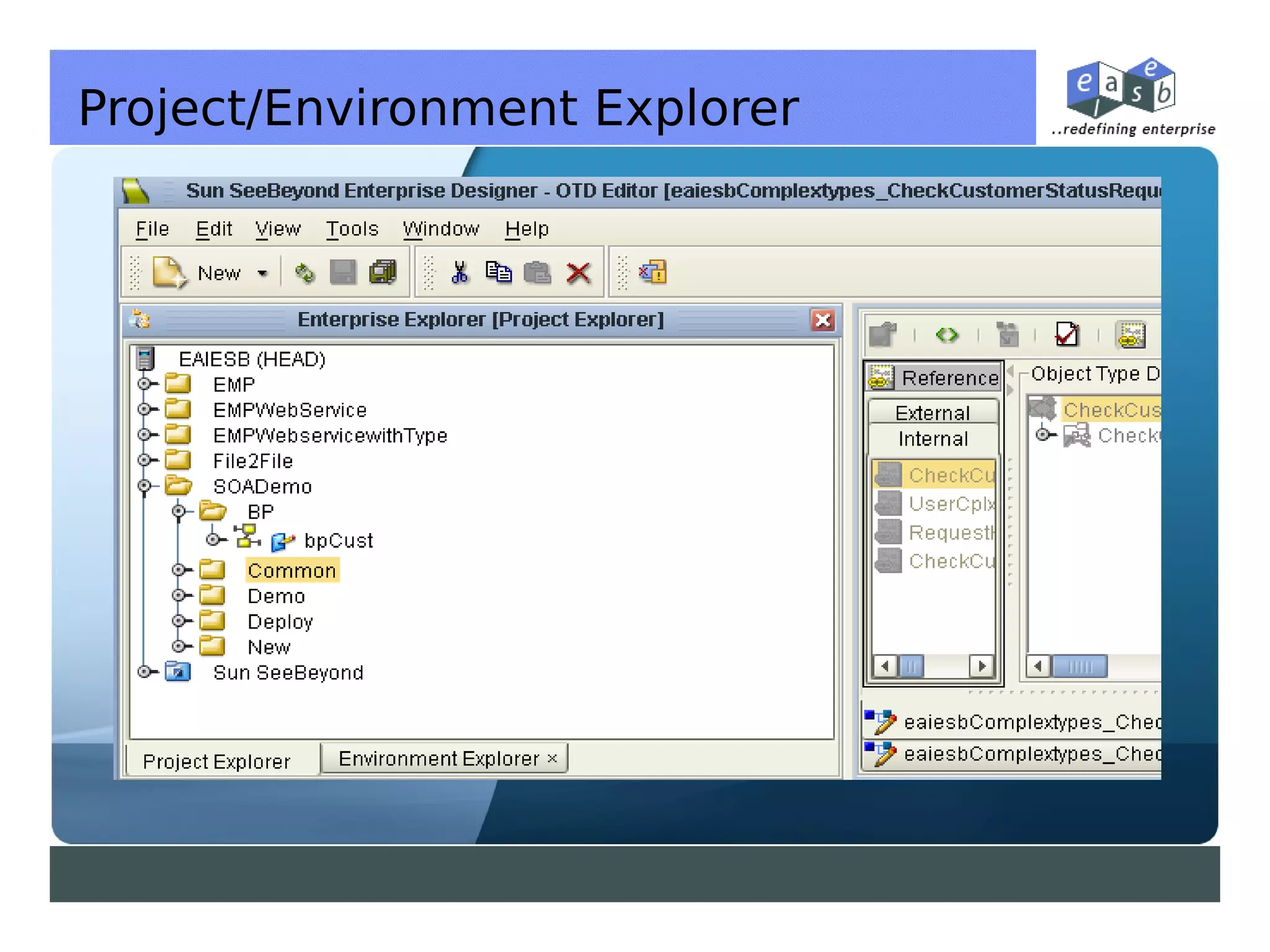Click the grey OTD toolbar icon before Validate
This screenshot has width=1270, height=952.
click(x=1007, y=335)
